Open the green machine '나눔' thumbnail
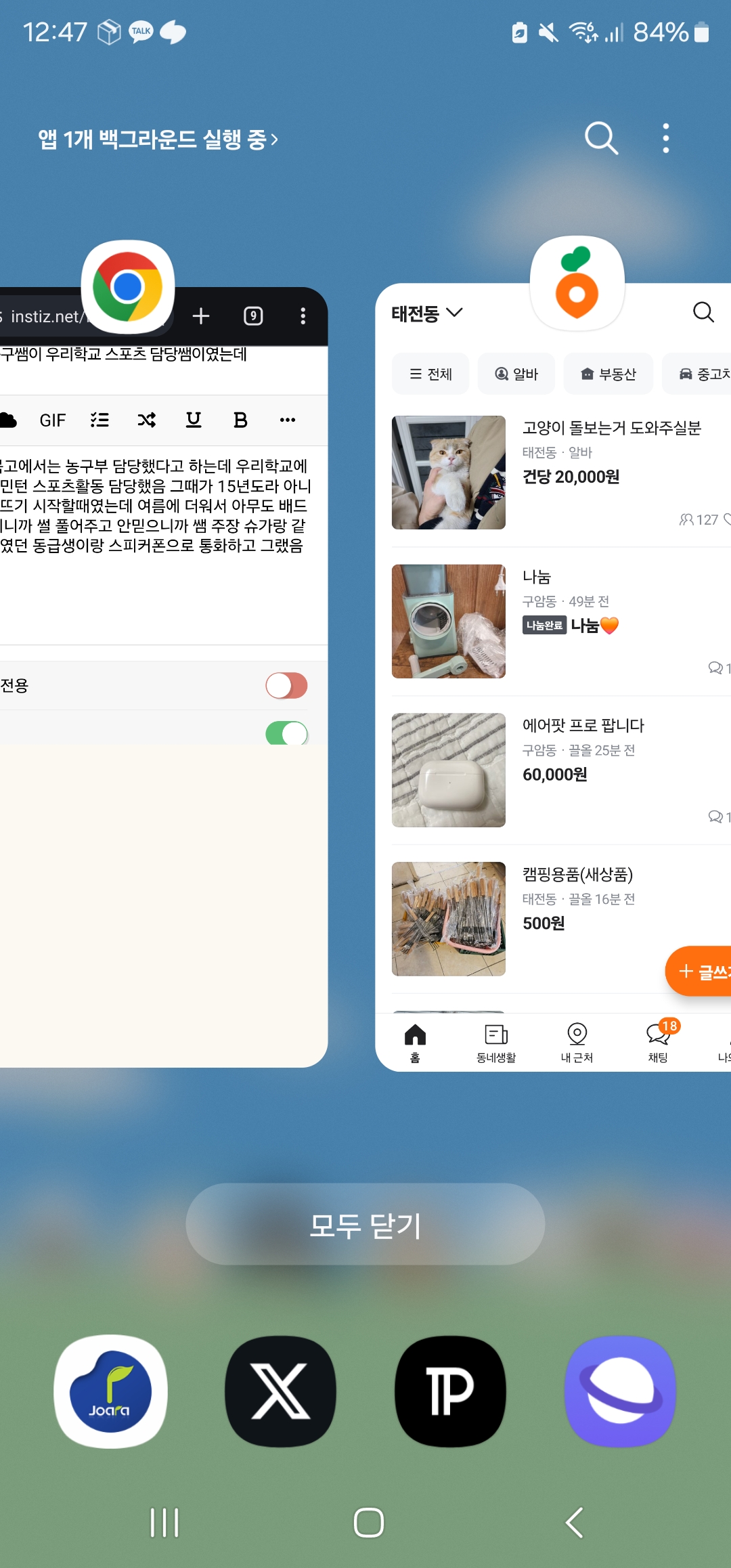This screenshot has width=731, height=1568. (449, 622)
